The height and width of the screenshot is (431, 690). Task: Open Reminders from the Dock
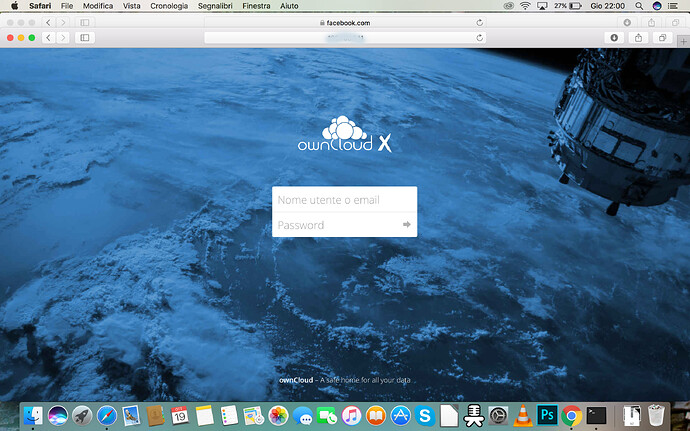(x=229, y=415)
